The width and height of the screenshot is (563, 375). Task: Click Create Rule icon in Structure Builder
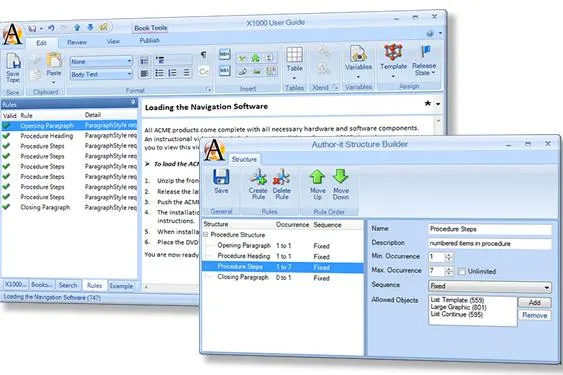click(x=258, y=177)
